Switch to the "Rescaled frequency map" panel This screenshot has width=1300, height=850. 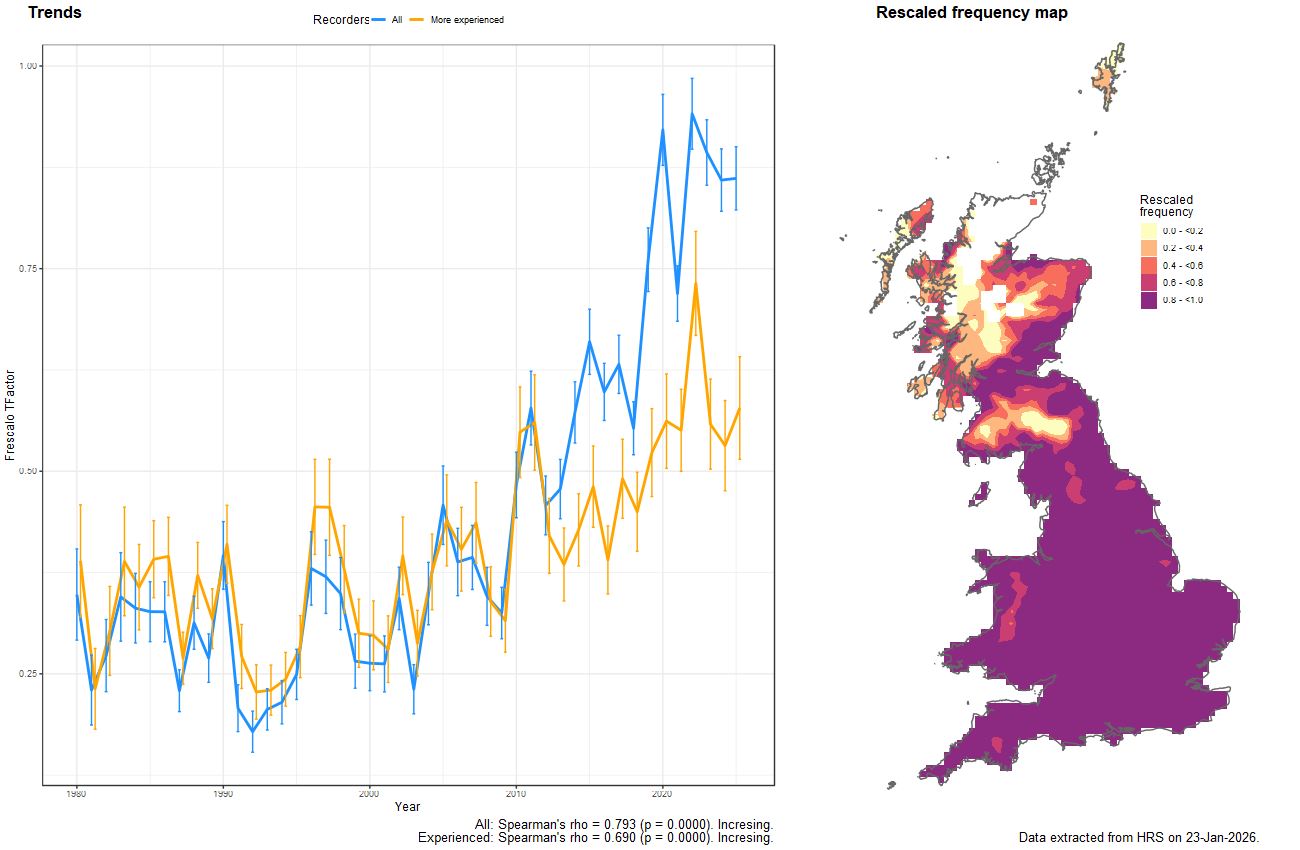coord(971,12)
